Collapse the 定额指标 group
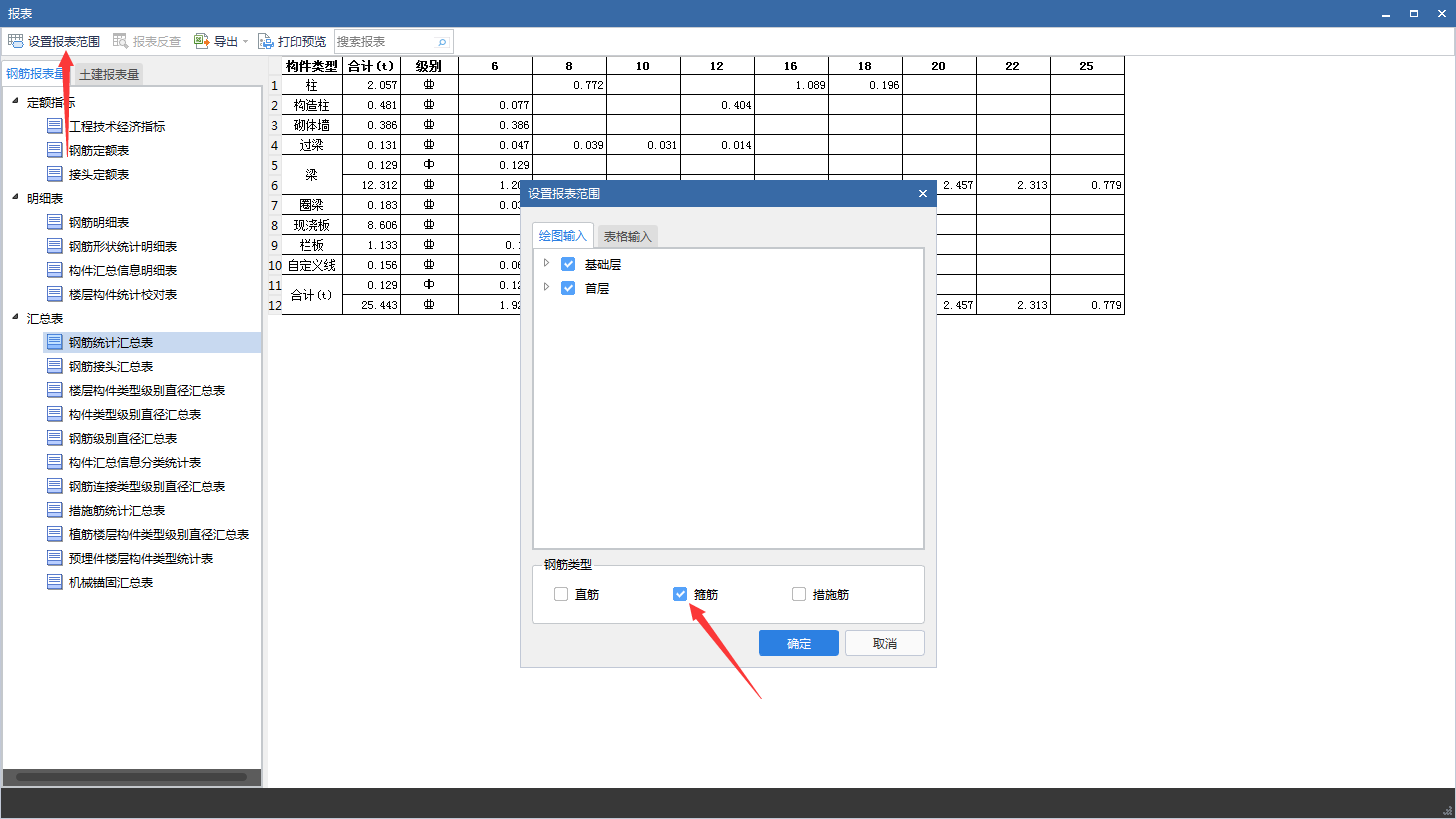The image size is (1456, 819). click(15, 102)
